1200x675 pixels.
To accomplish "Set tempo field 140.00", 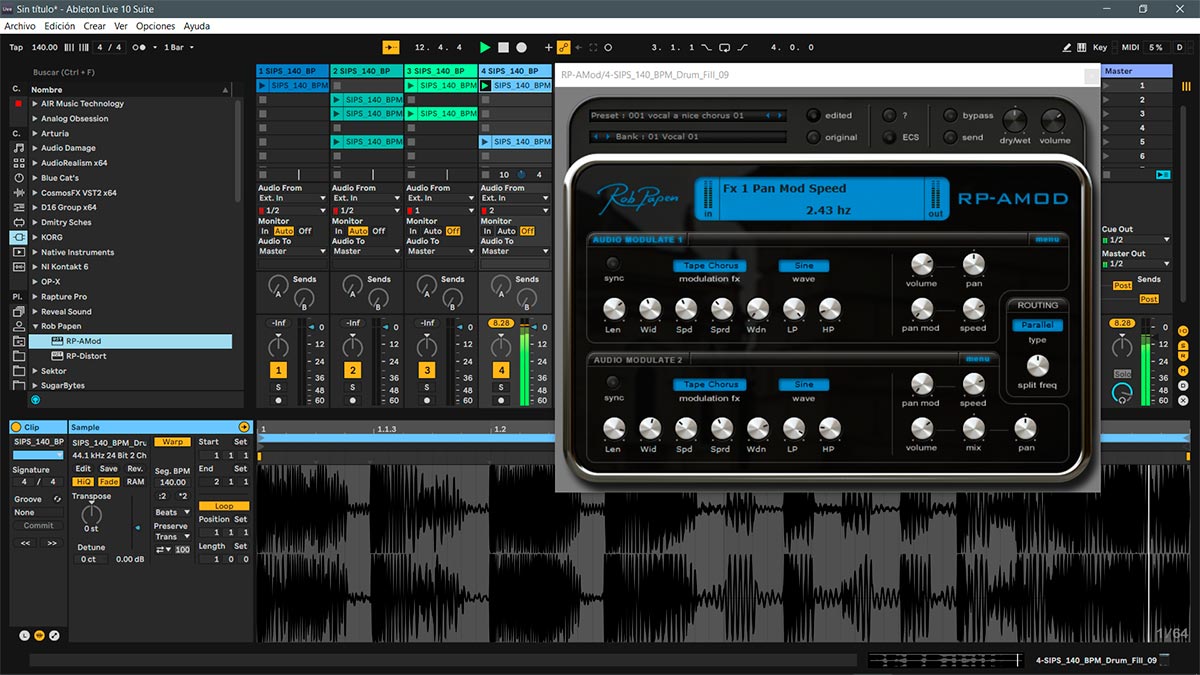I will coord(45,47).
